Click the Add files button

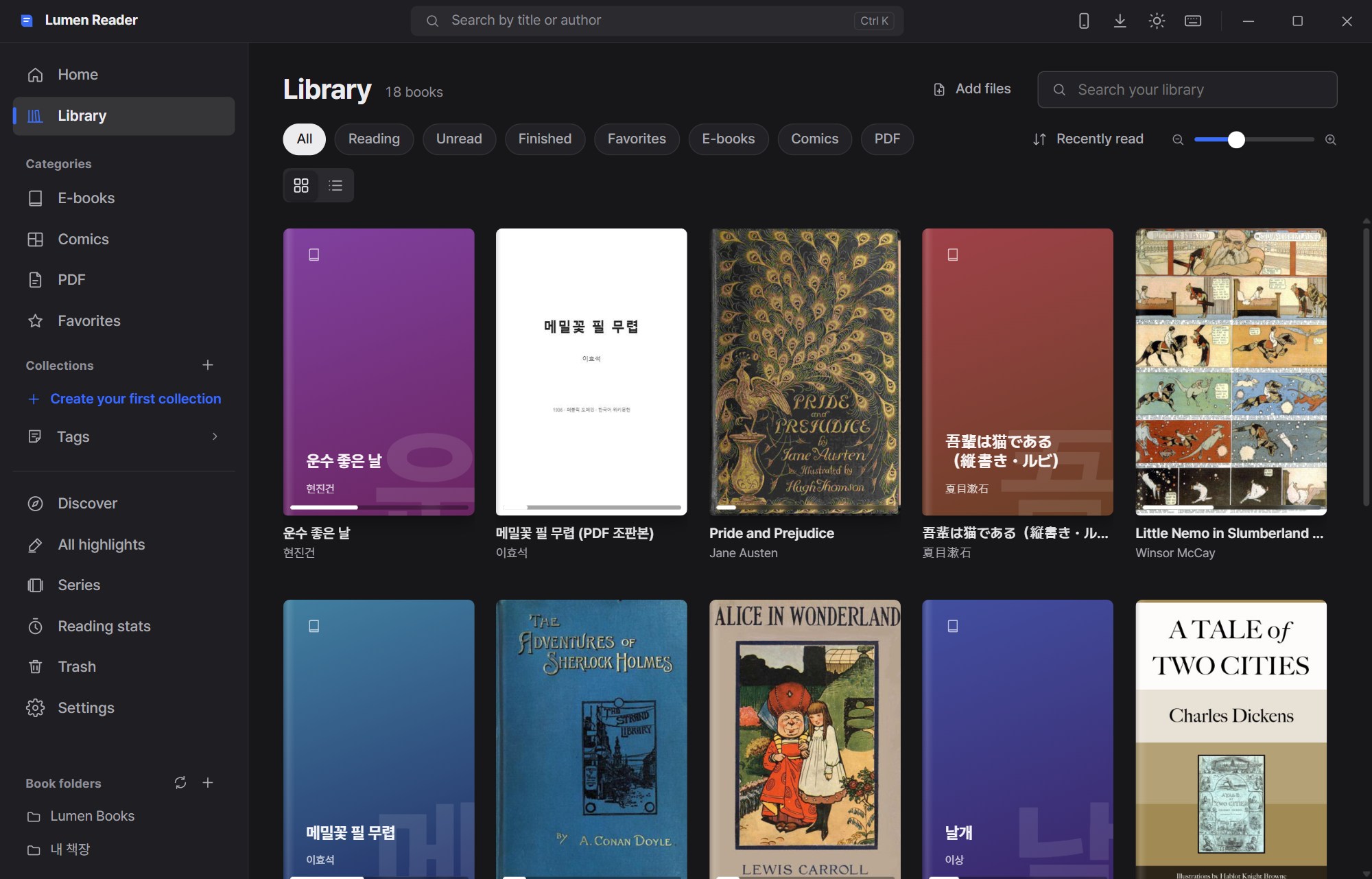pyautogui.click(x=972, y=89)
